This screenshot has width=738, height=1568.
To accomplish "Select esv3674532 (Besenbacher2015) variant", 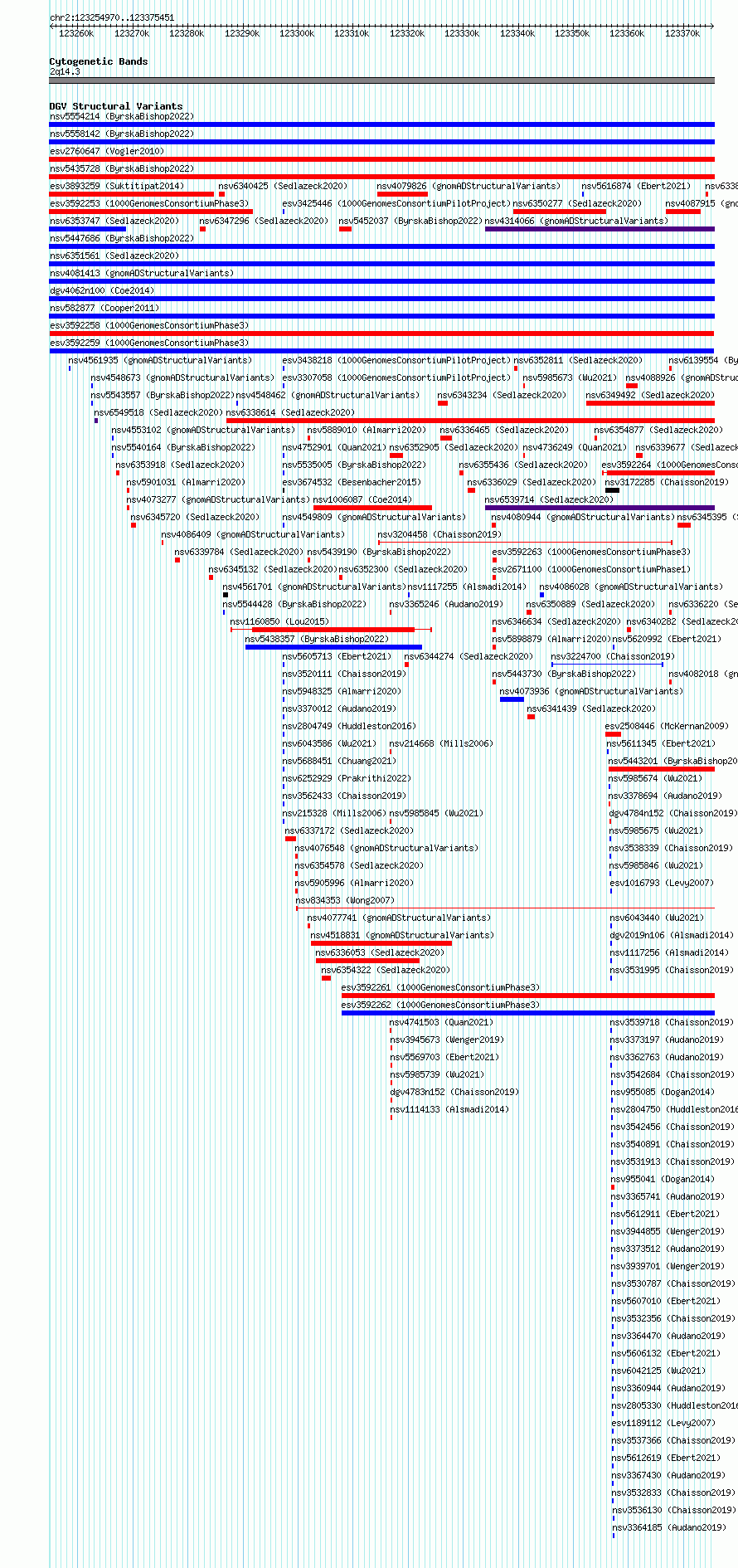I will [x=352, y=483].
